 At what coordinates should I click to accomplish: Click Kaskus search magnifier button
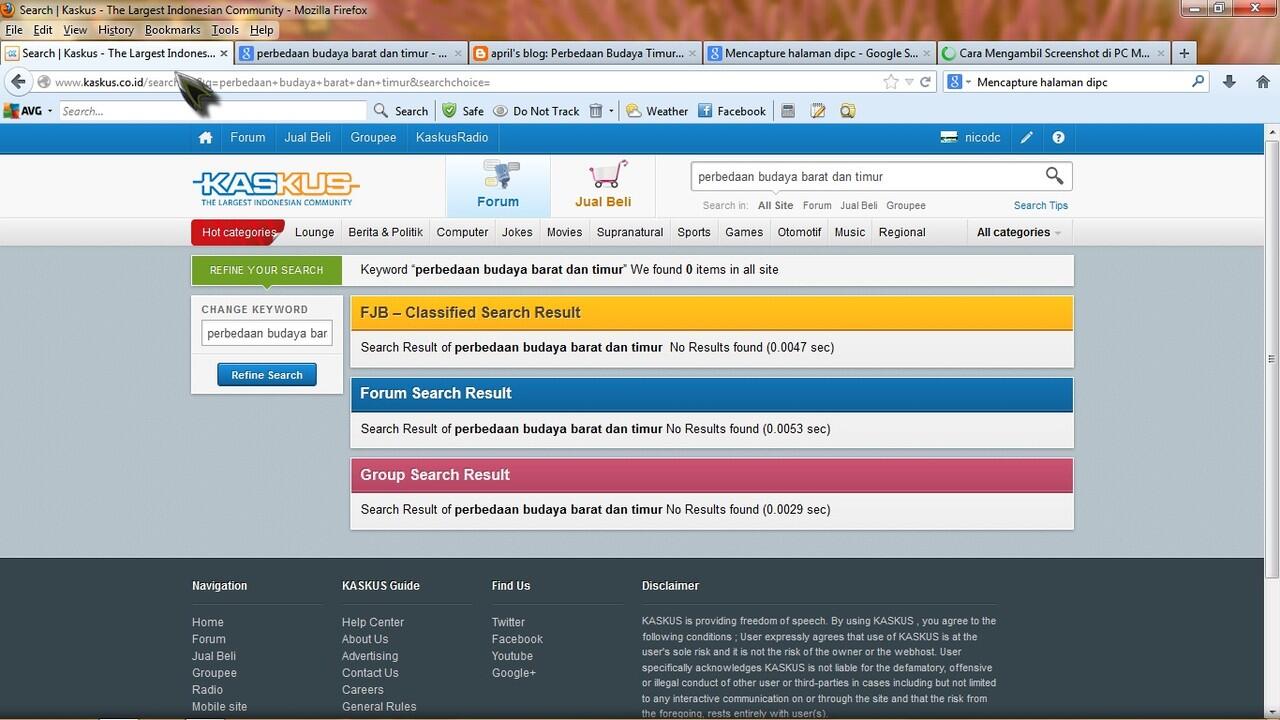[x=1054, y=176]
